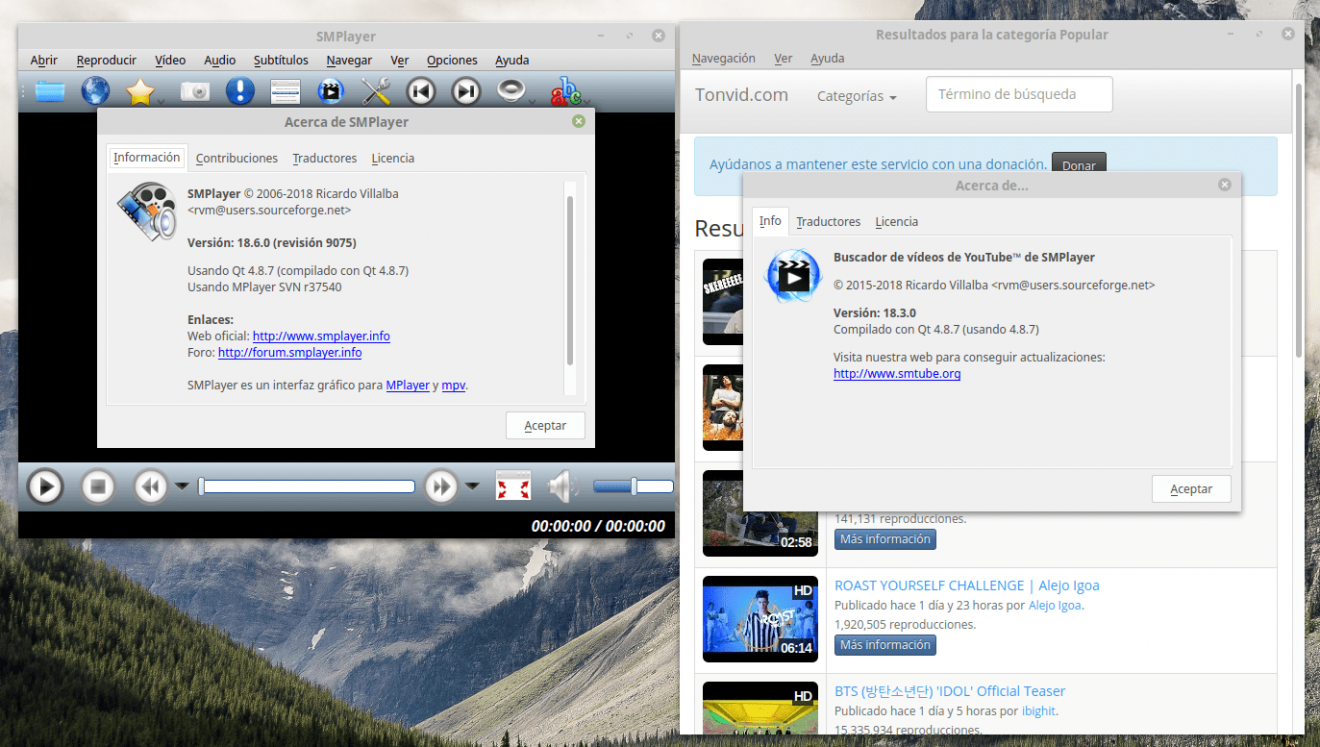This screenshot has width=1320, height=747.
Task: Open the ROAST YOURSELF CHALLENGE video title
Action: pyautogui.click(x=967, y=585)
